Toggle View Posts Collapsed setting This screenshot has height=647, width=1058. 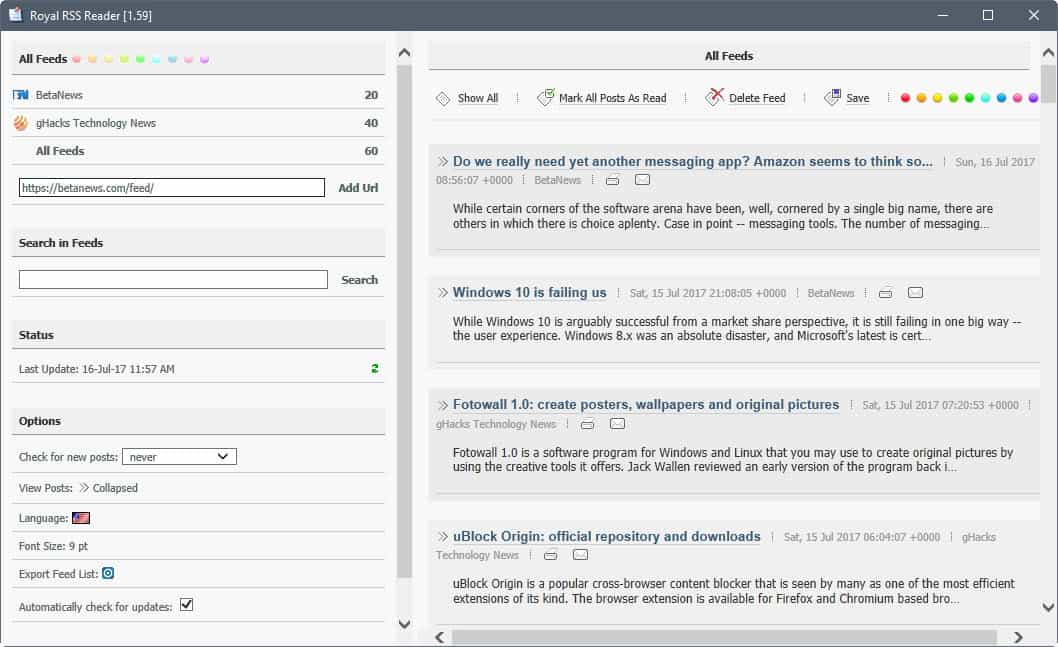tap(108, 488)
